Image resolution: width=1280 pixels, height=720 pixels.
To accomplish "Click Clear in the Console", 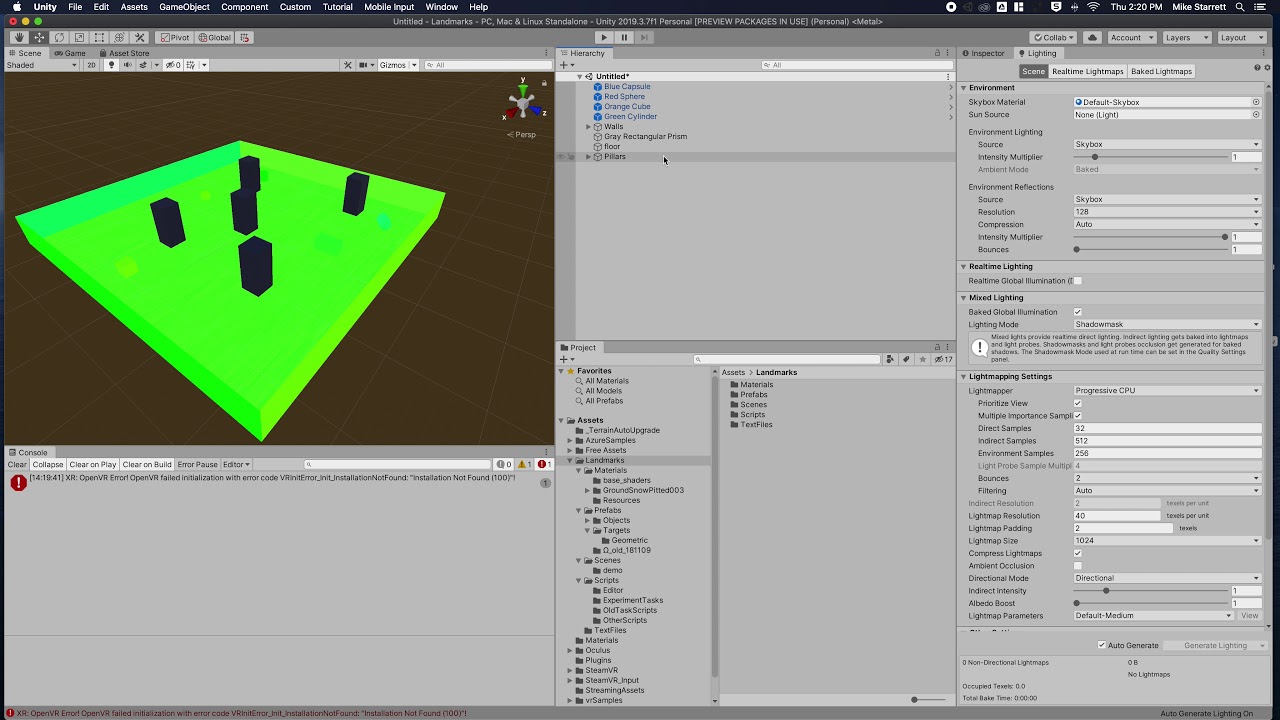I will click(18, 464).
